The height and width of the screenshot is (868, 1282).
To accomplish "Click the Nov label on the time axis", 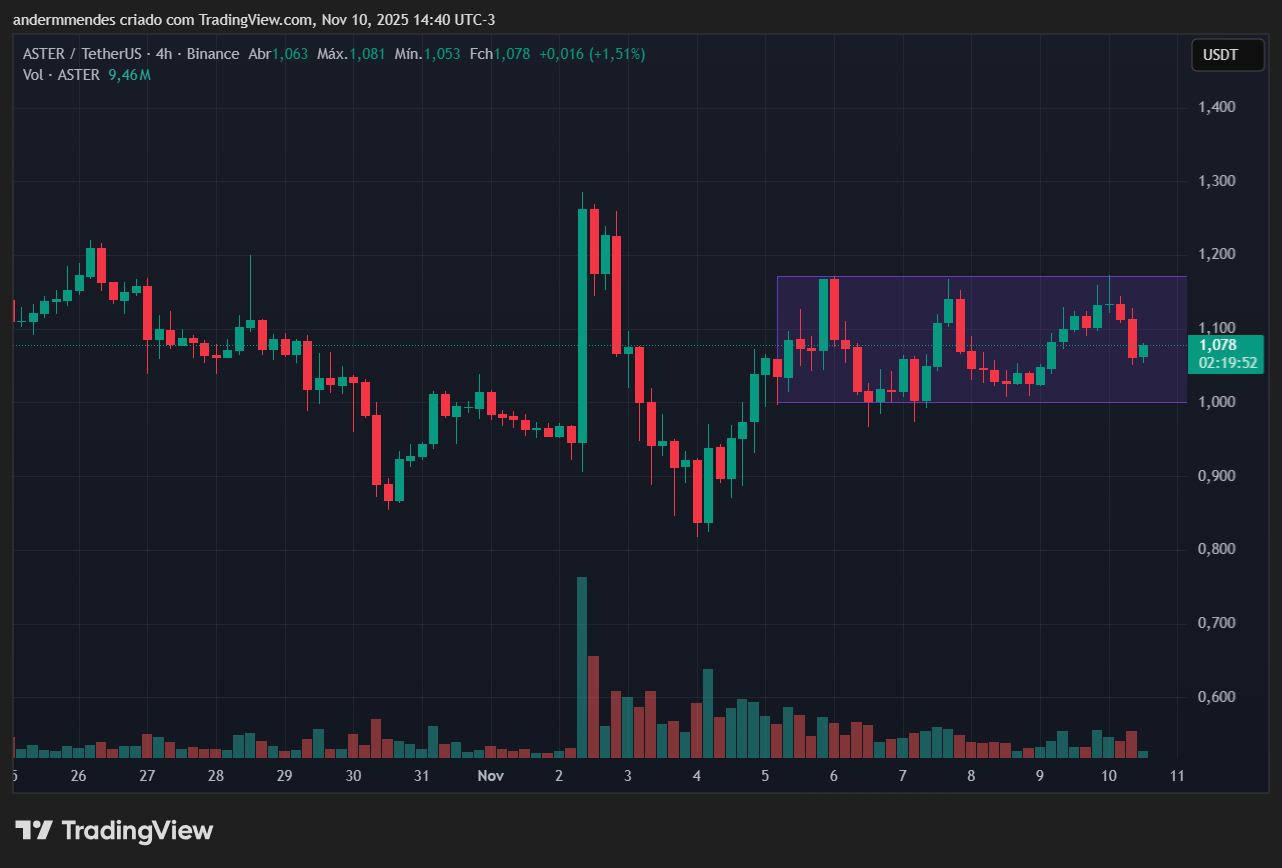I will pos(490,776).
